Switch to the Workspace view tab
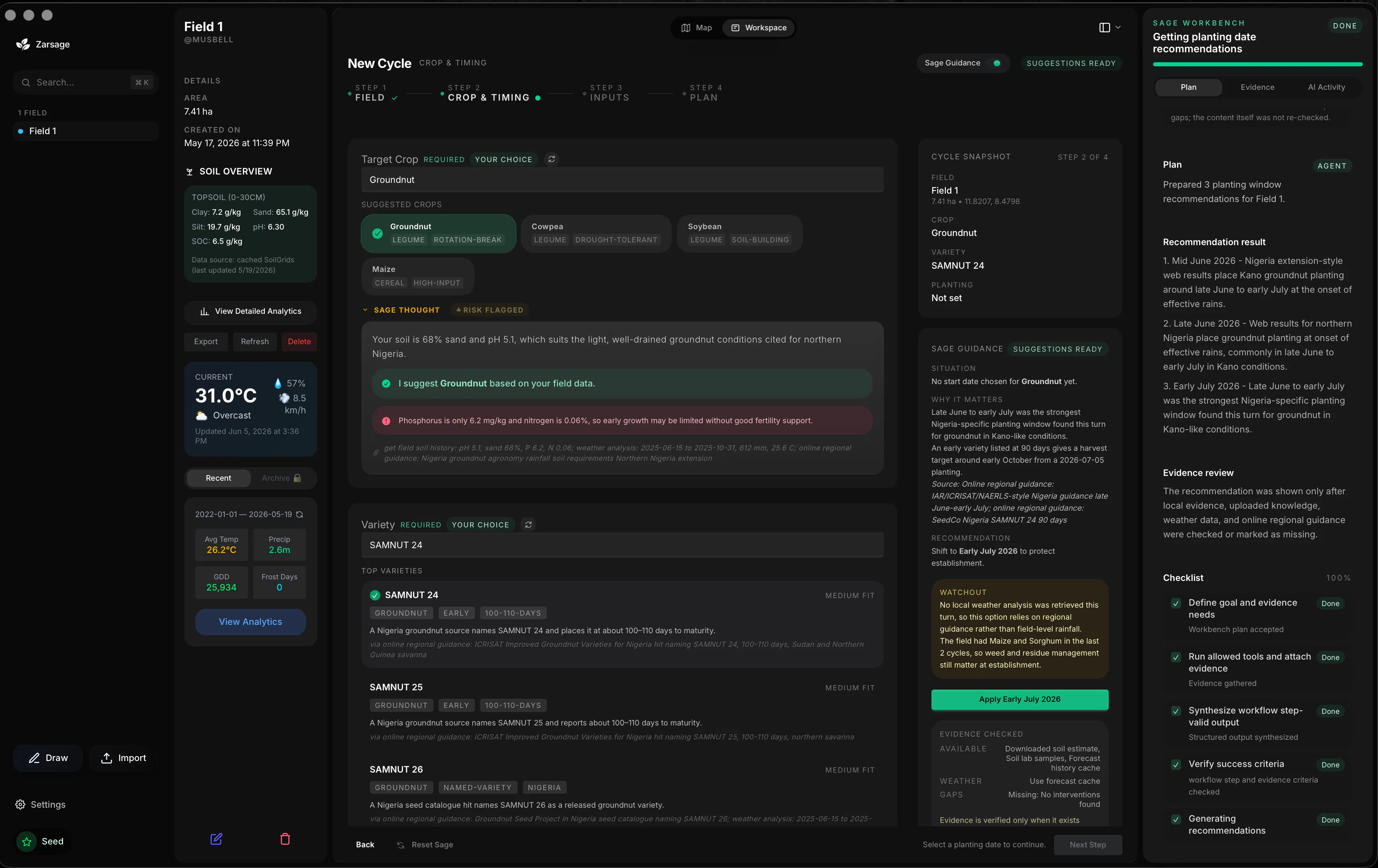The image size is (1378, 868). (758, 28)
